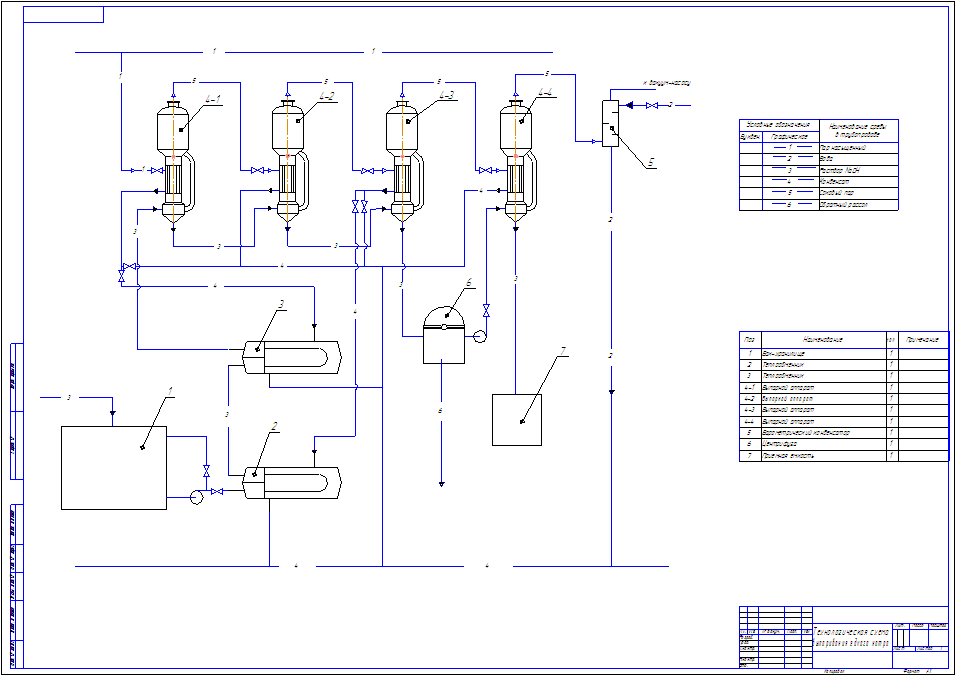Image resolution: width=955 pixels, height=675 pixels.
Task: Select legend row 'Раствор NaOH'
Action: [x=819, y=171]
